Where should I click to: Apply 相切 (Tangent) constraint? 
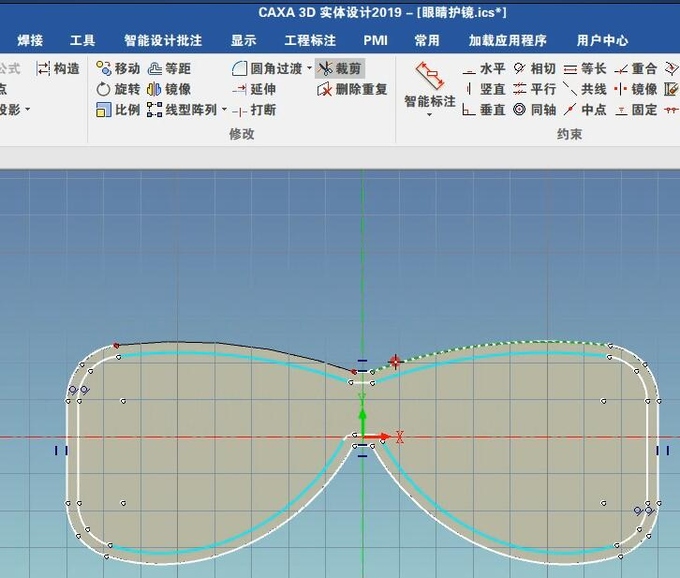click(x=534, y=69)
